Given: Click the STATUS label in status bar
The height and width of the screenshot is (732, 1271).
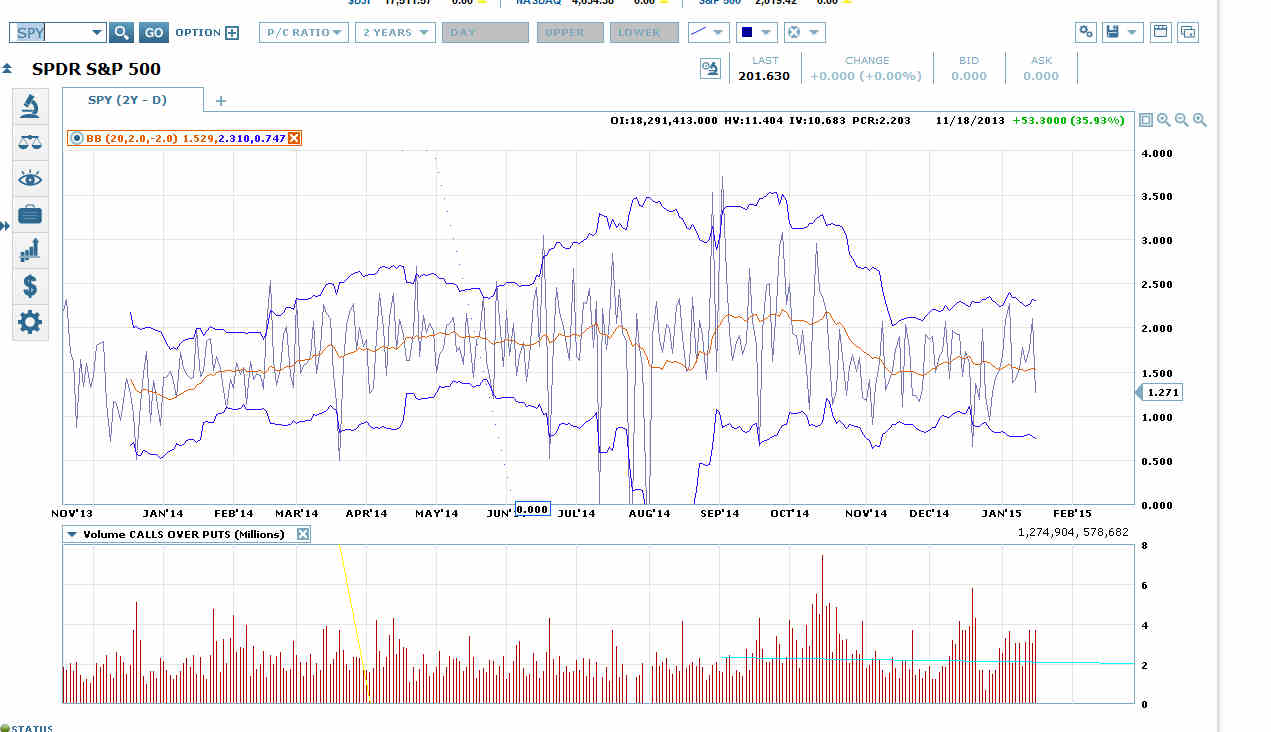Looking at the screenshot, I should pos(32,728).
